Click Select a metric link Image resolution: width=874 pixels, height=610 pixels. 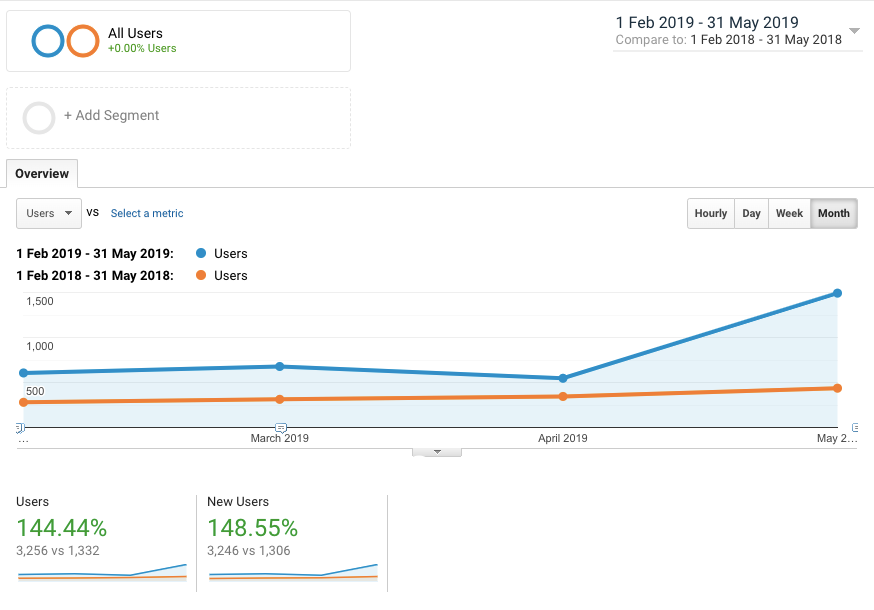(147, 214)
